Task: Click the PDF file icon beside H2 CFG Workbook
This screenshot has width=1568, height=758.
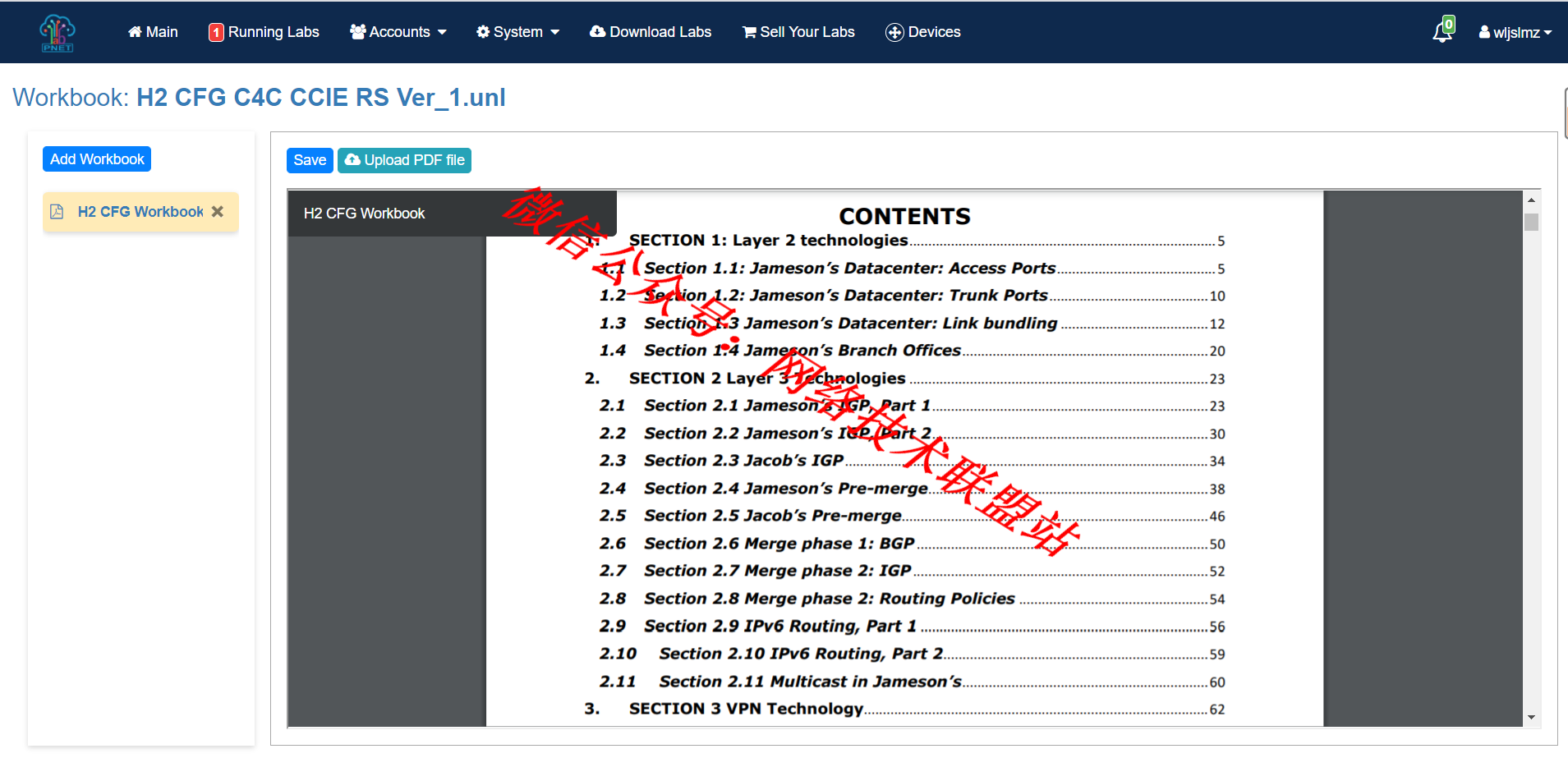Action: pos(57,212)
